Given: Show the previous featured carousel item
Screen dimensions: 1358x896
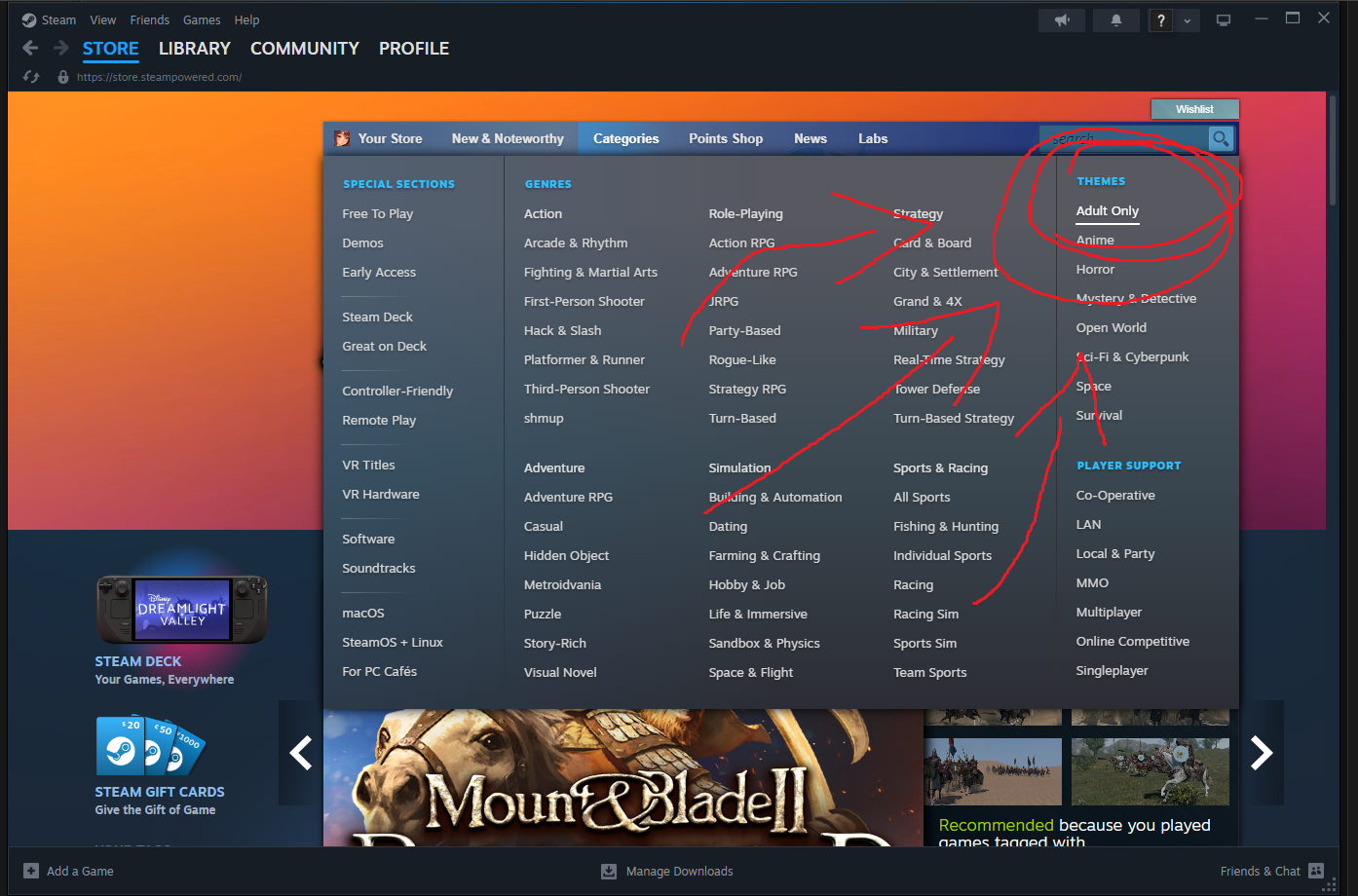Looking at the screenshot, I should (x=301, y=752).
